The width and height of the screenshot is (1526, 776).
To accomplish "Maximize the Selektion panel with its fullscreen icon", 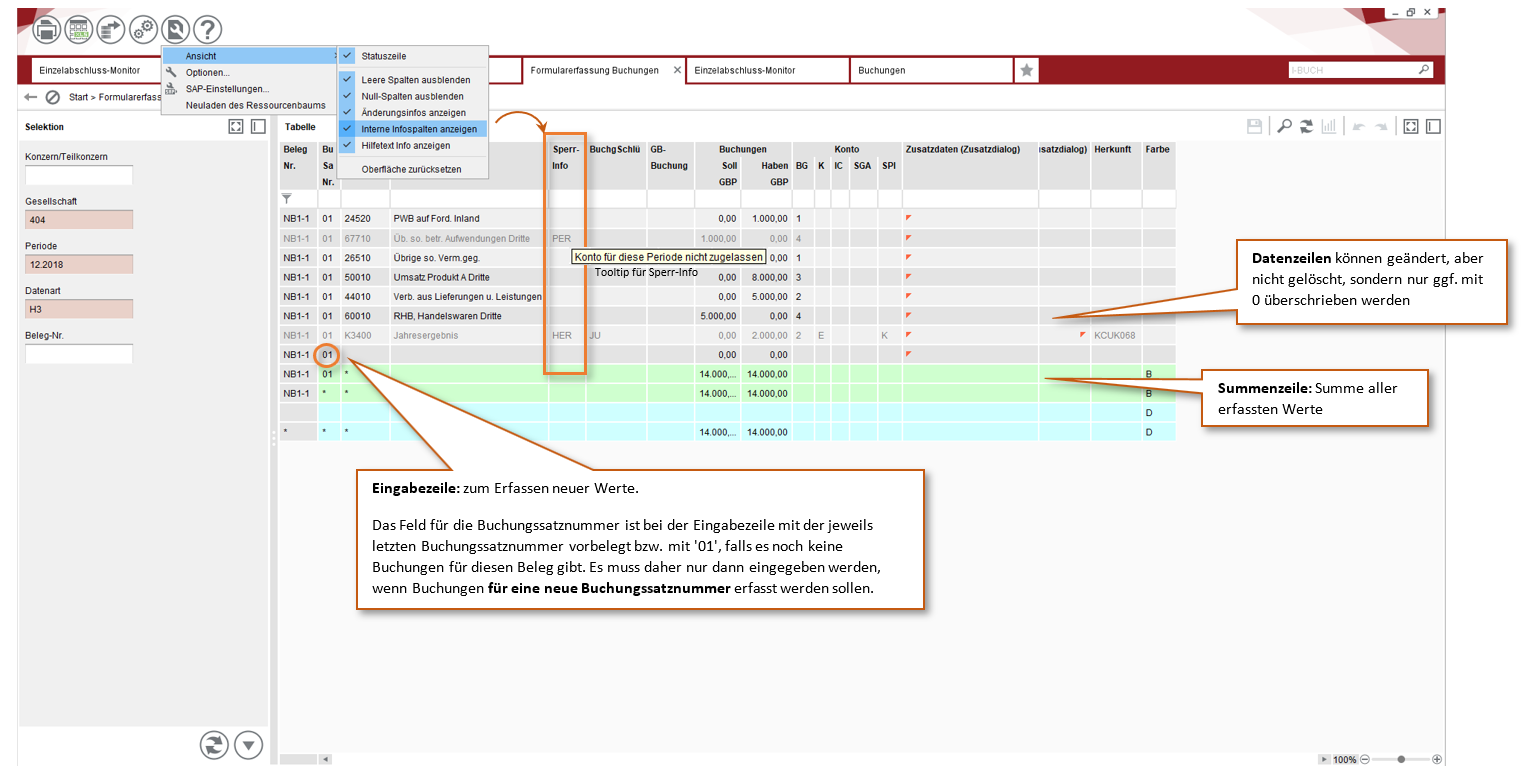I will (x=236, y=127).
